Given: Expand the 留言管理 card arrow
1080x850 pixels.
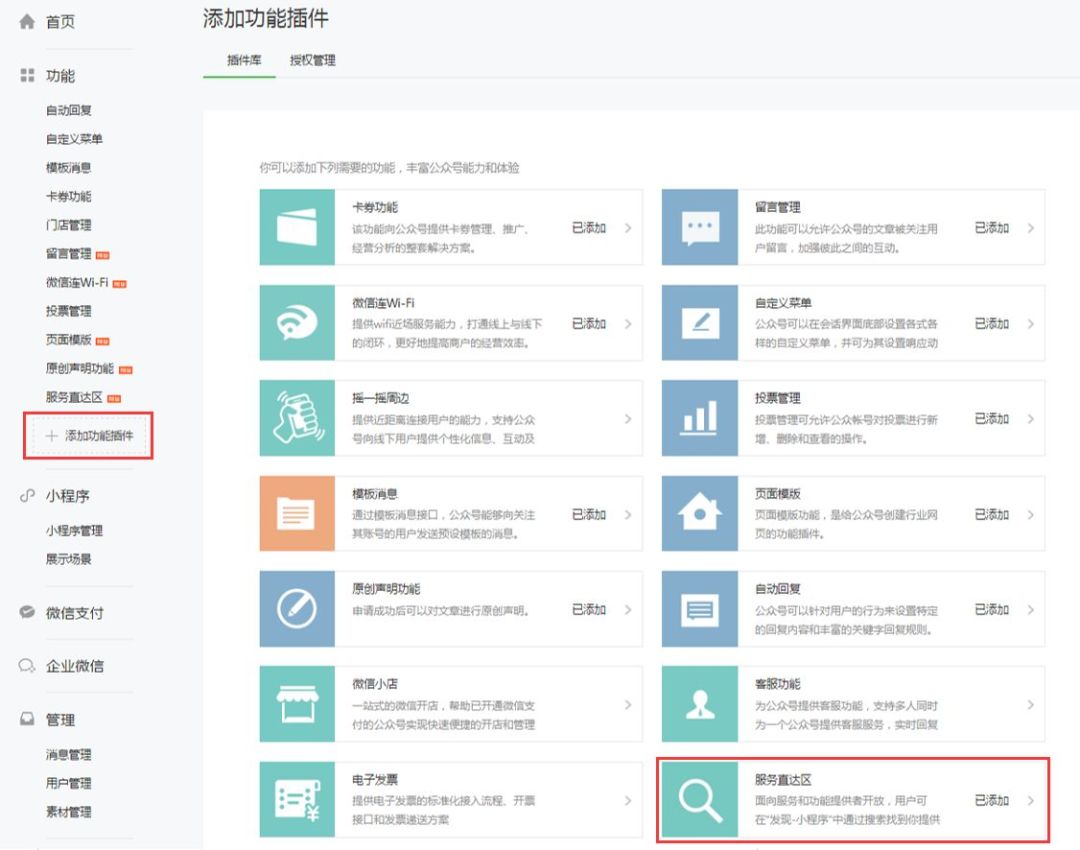Looking at the screenshot, I should point(1030,227).
